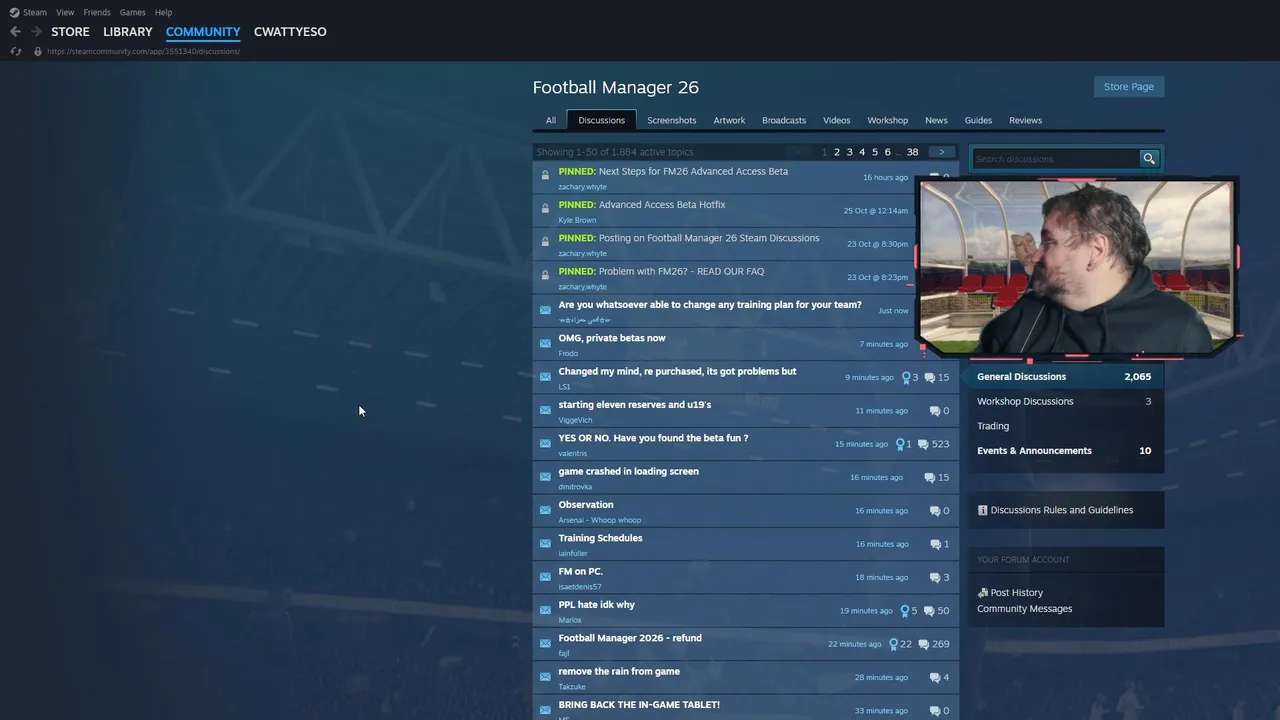
Task: Open the Store Page button
Action: pyautogui.click(x=1129, y=86)
